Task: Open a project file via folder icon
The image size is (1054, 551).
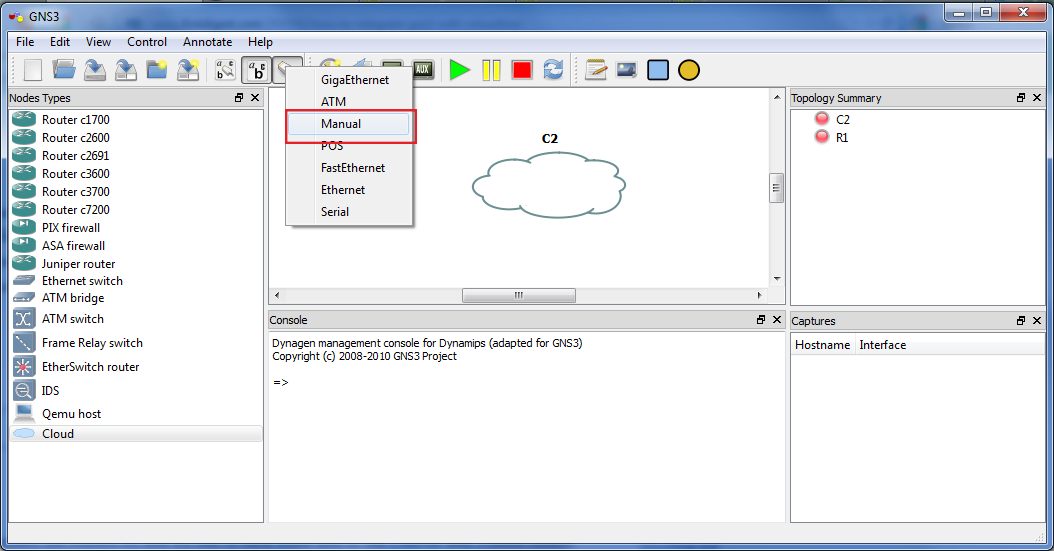Action: click(64, 70)
